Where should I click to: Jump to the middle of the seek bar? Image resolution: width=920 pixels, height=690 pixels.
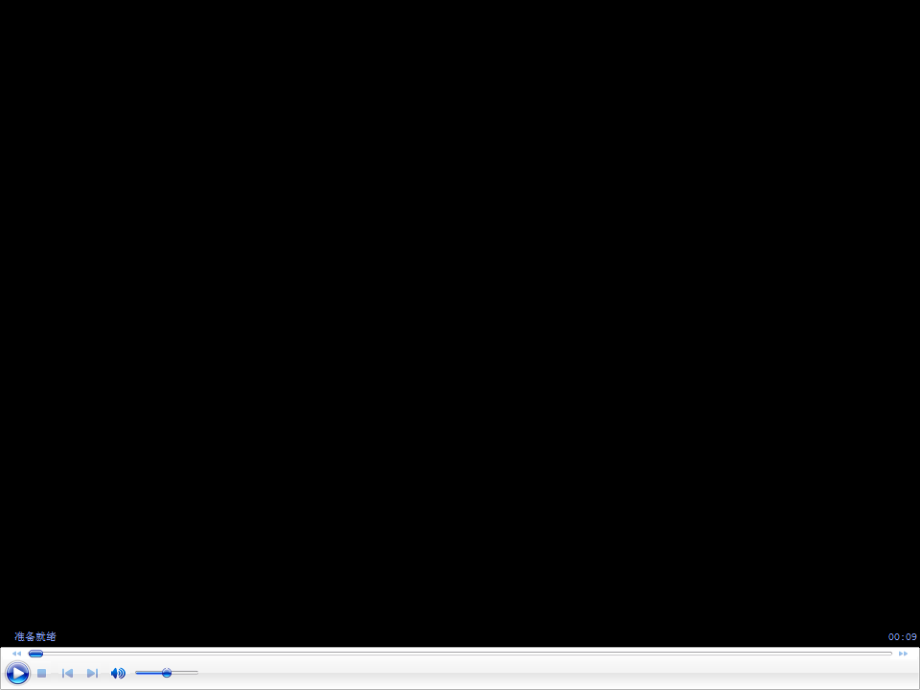coord(460,653)
